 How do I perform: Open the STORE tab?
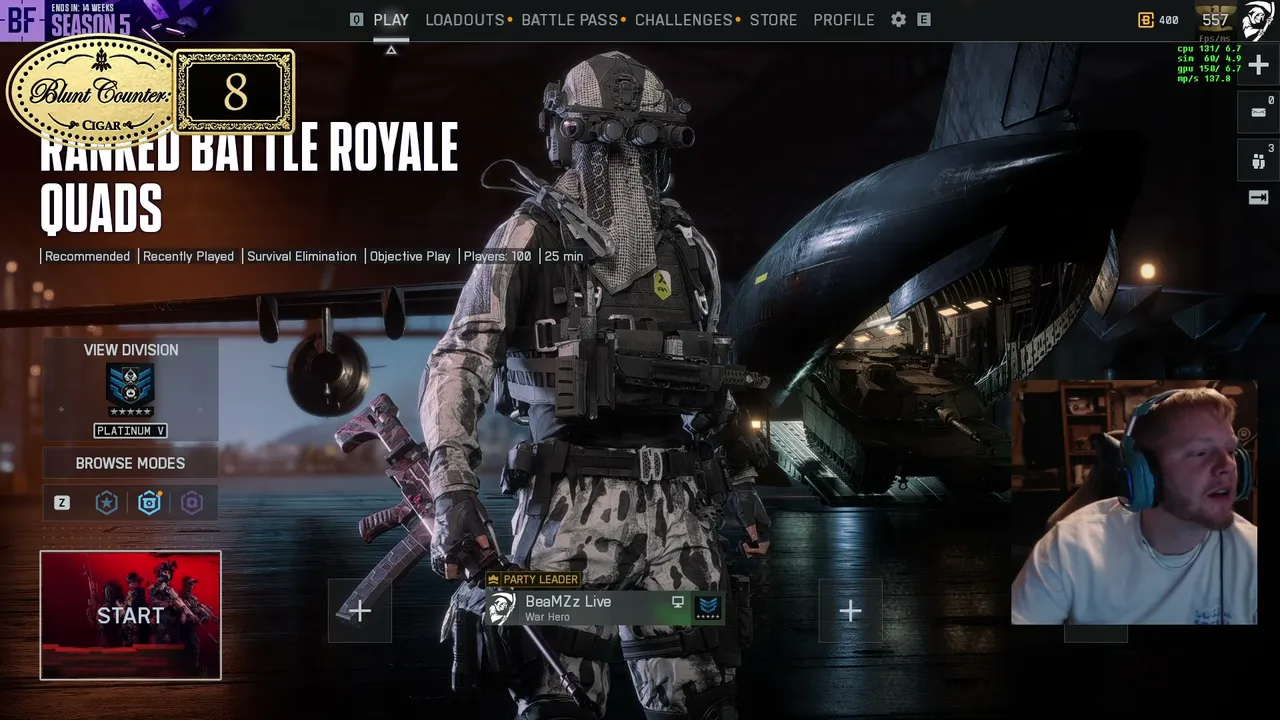pyautogui.click(x=774, y=20)
